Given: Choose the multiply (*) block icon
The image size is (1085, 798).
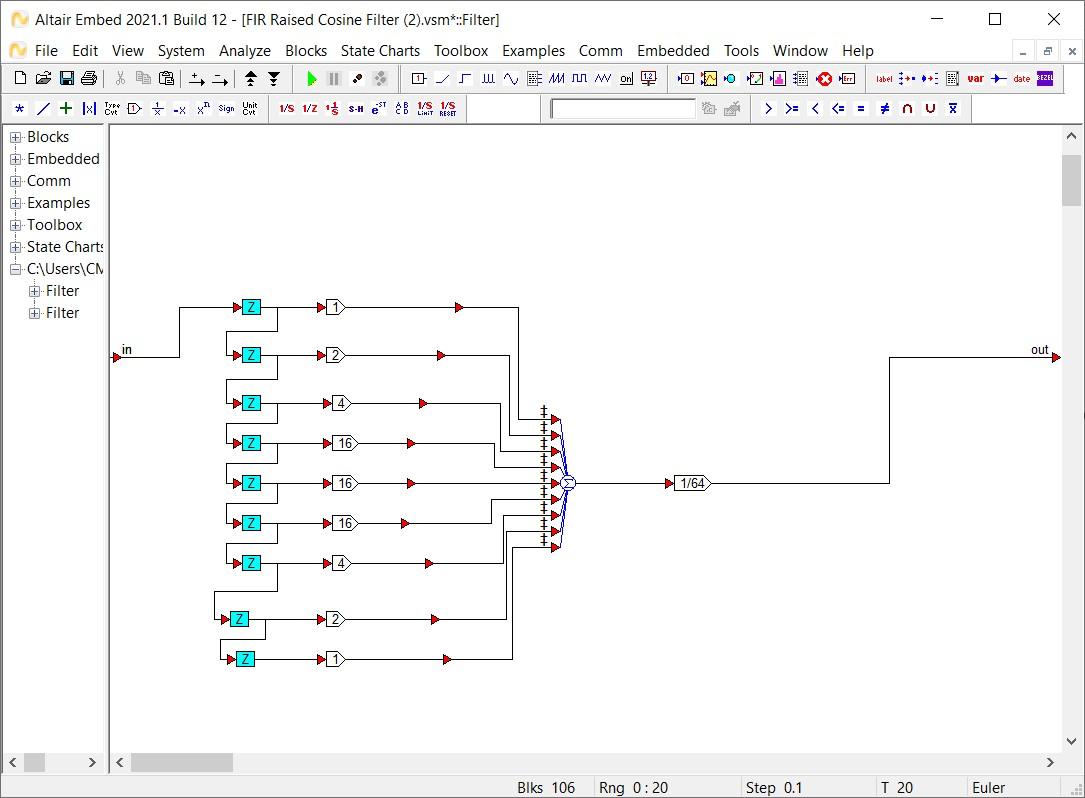Looking at the screenshot, I should (20, 109).
